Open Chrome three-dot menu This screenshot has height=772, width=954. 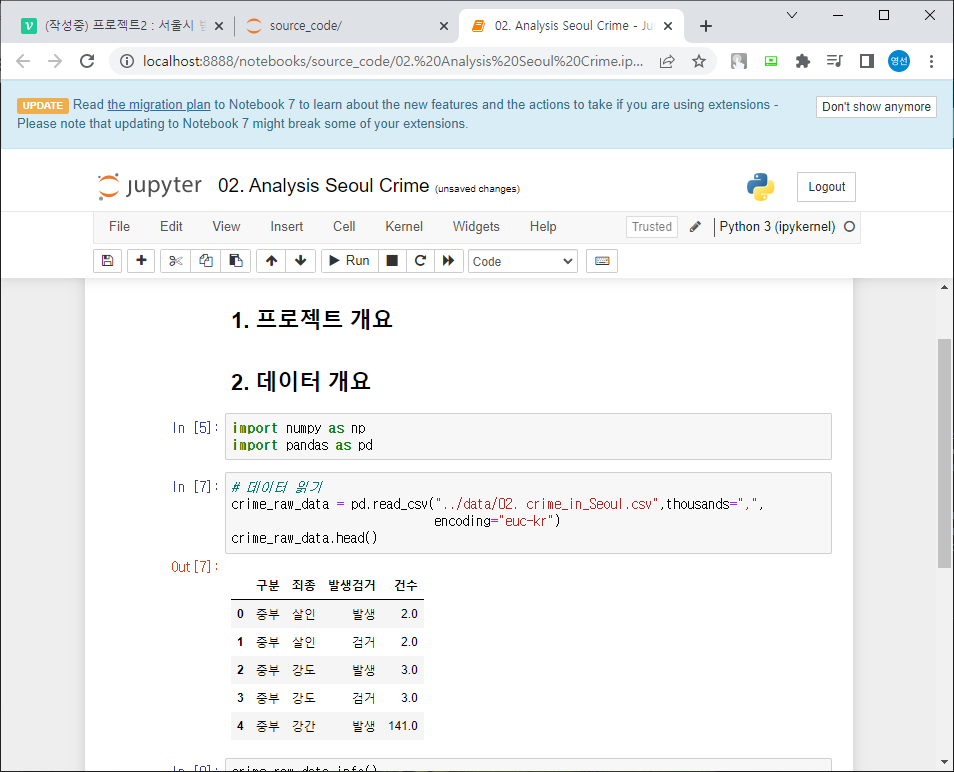click(931, 61)
